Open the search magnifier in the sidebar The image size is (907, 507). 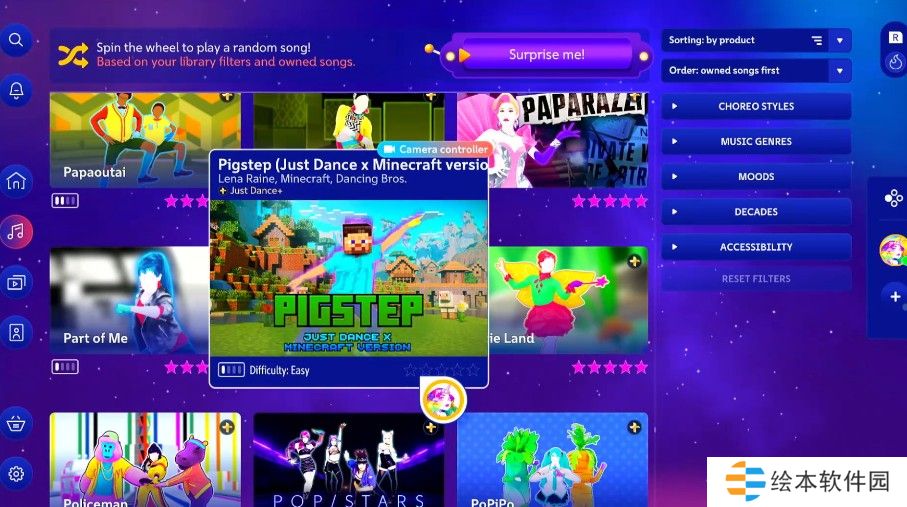16,41
